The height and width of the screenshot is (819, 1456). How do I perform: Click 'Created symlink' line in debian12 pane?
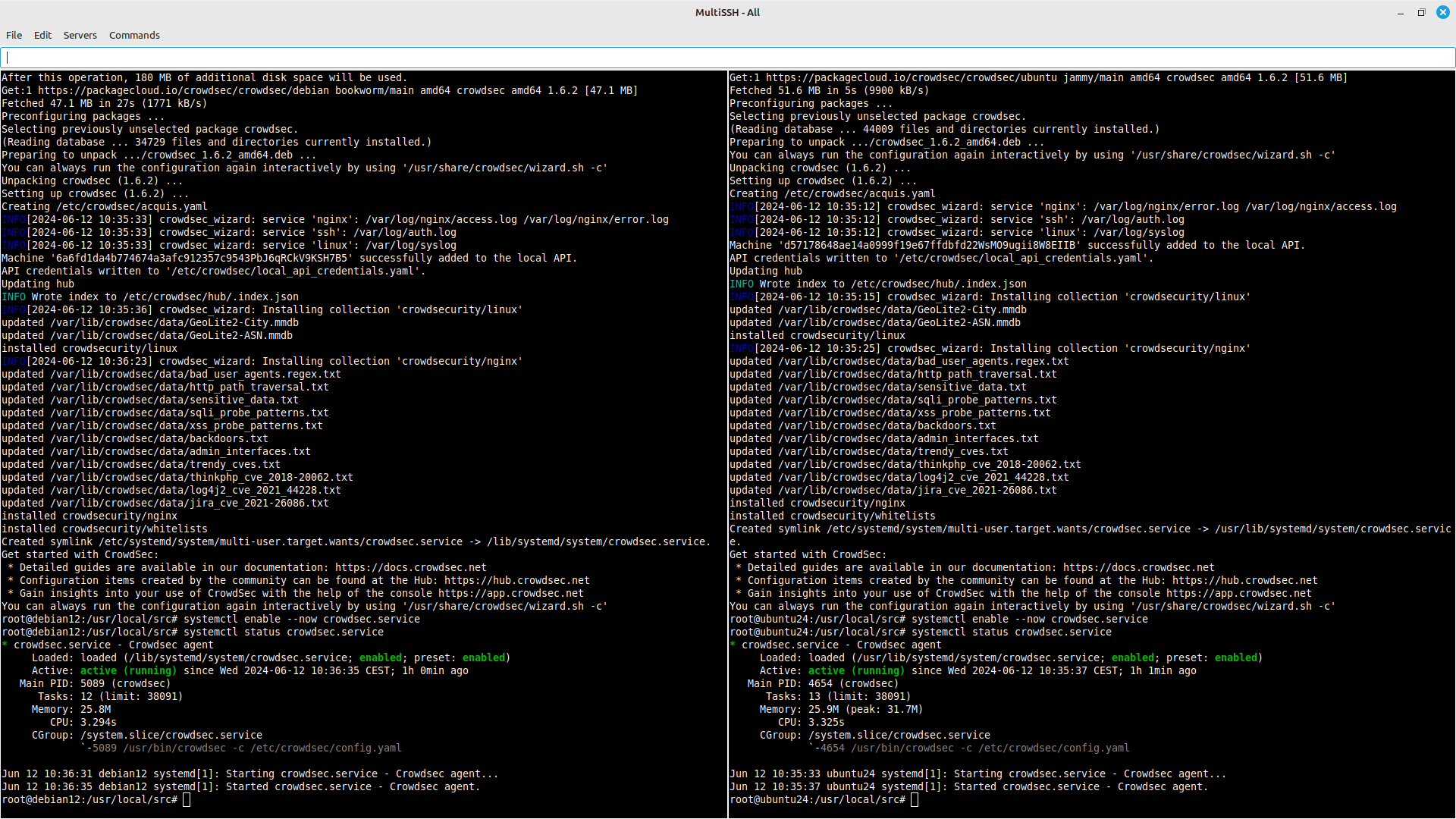pyautogui.click(x=356, y=541)
